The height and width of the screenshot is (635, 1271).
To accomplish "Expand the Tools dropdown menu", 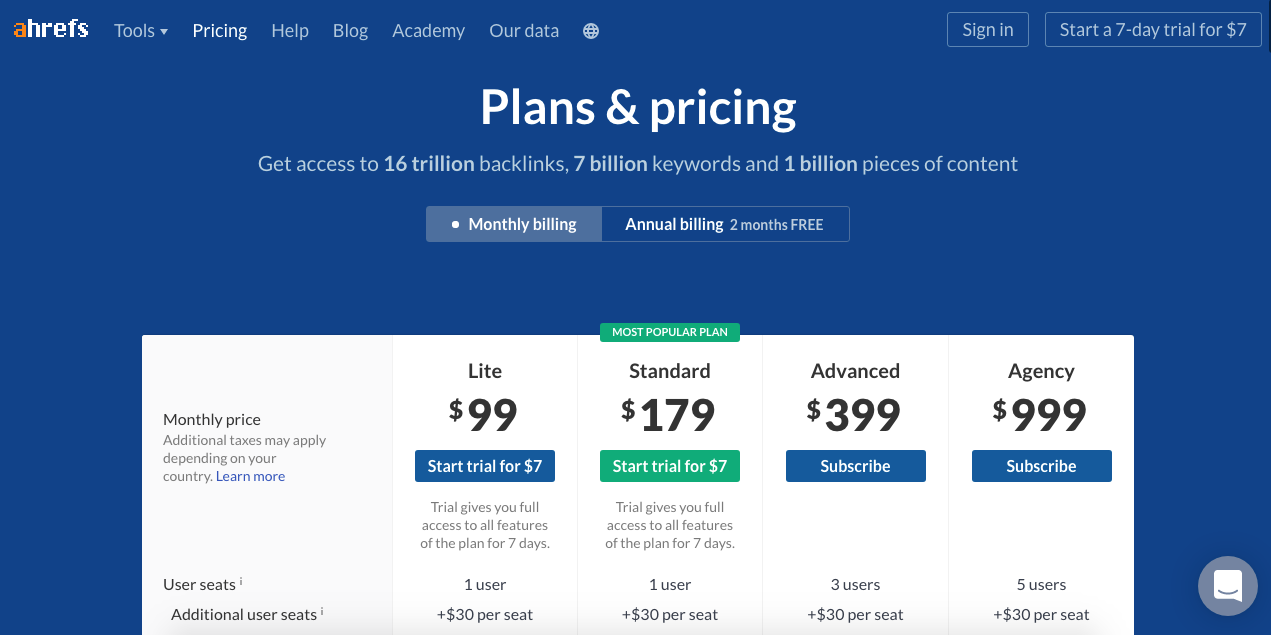I will 141,31.
